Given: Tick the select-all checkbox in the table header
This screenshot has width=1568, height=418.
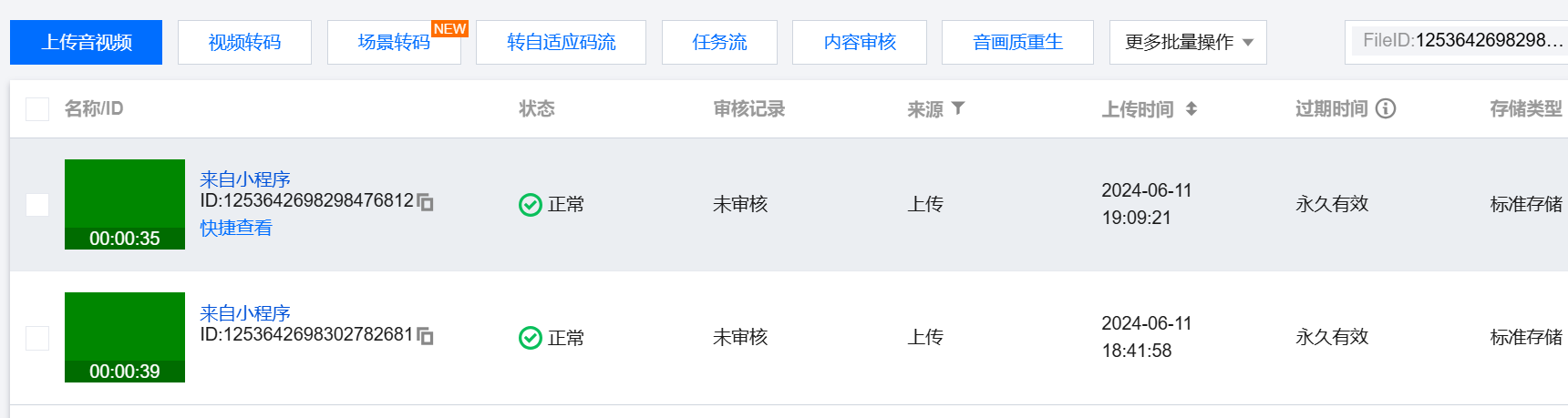Looking at the screenshot, I should (37, 109).
